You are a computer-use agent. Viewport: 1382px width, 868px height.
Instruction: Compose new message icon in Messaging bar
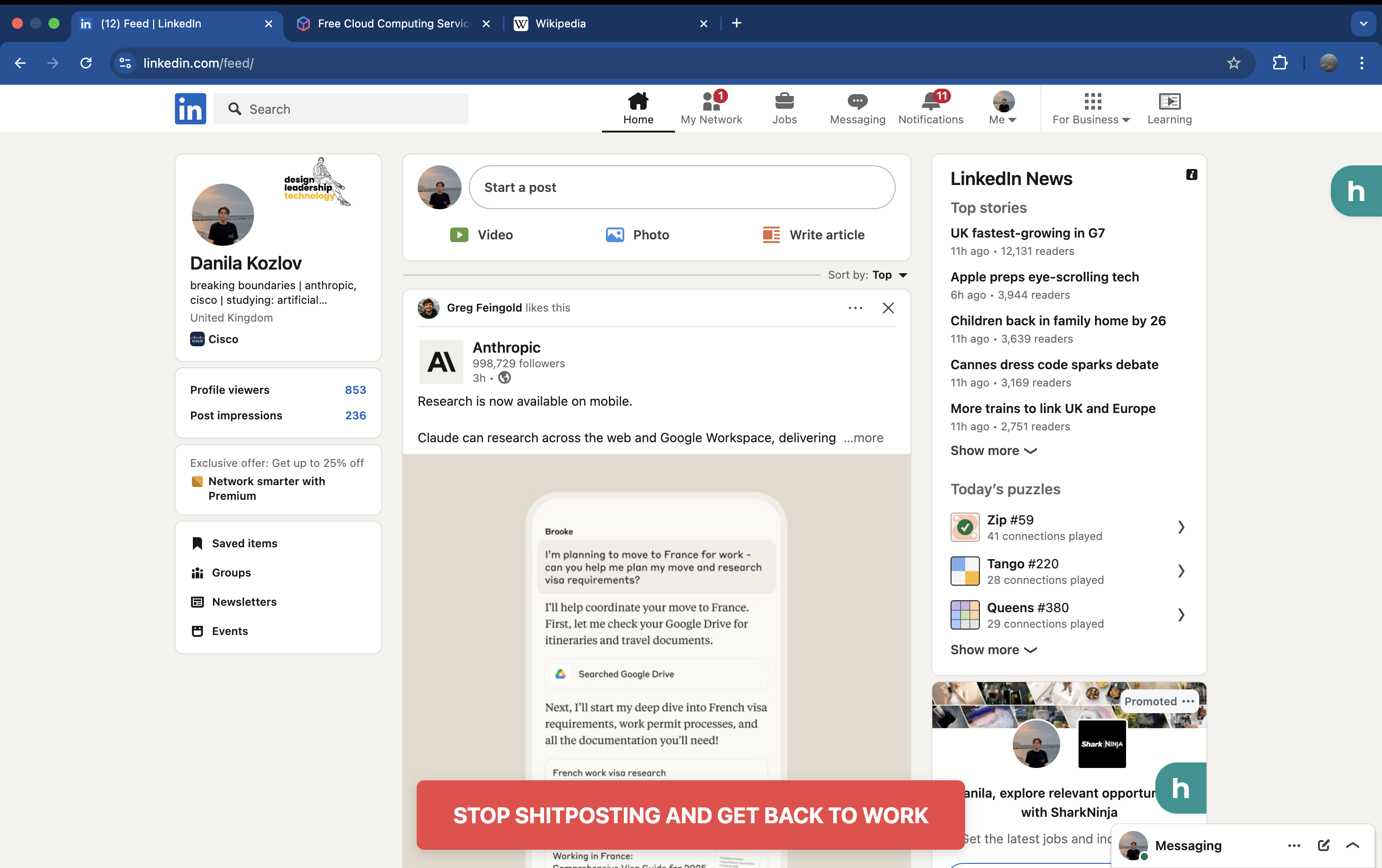[1324, 845]
